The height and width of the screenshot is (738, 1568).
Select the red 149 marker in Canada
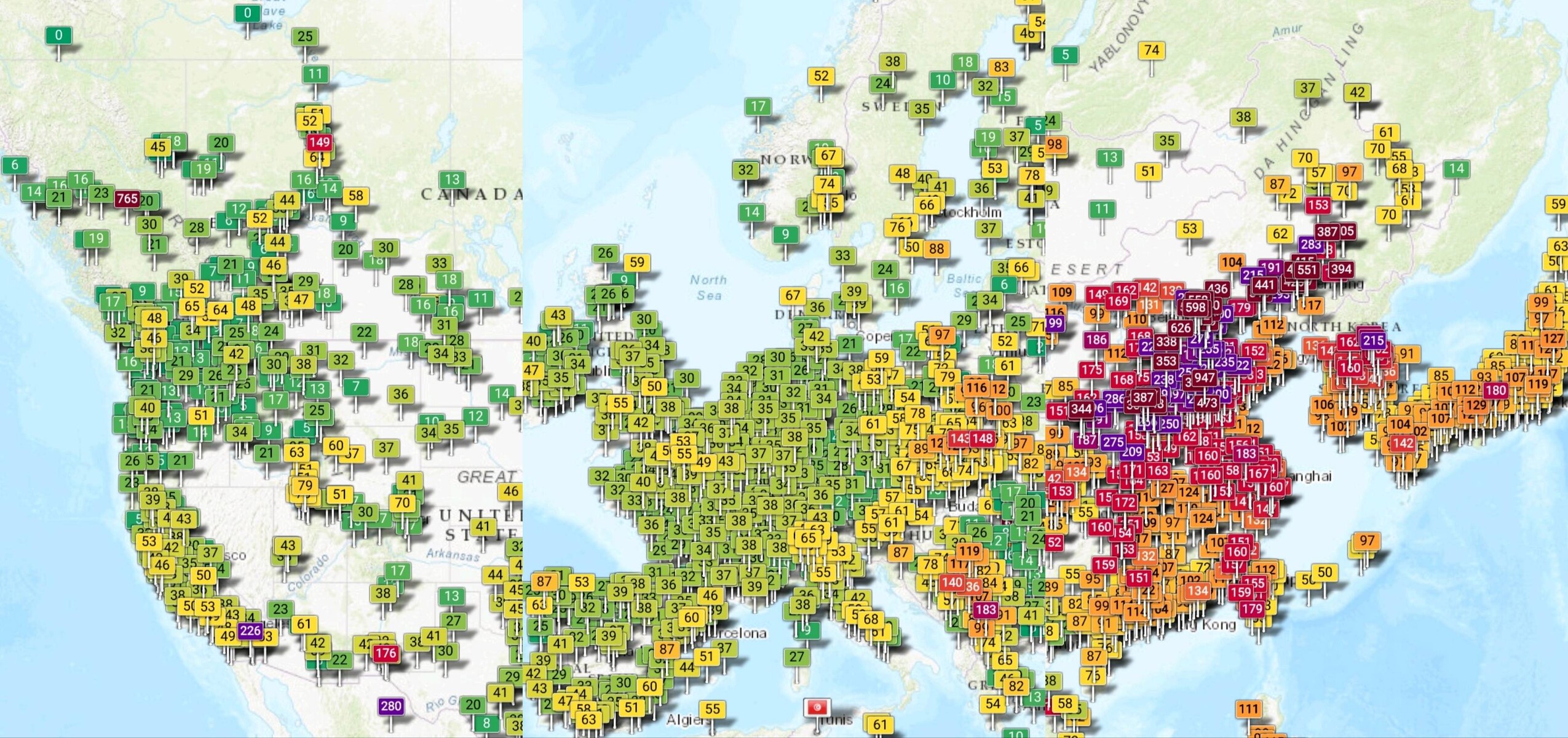[319, 143]
